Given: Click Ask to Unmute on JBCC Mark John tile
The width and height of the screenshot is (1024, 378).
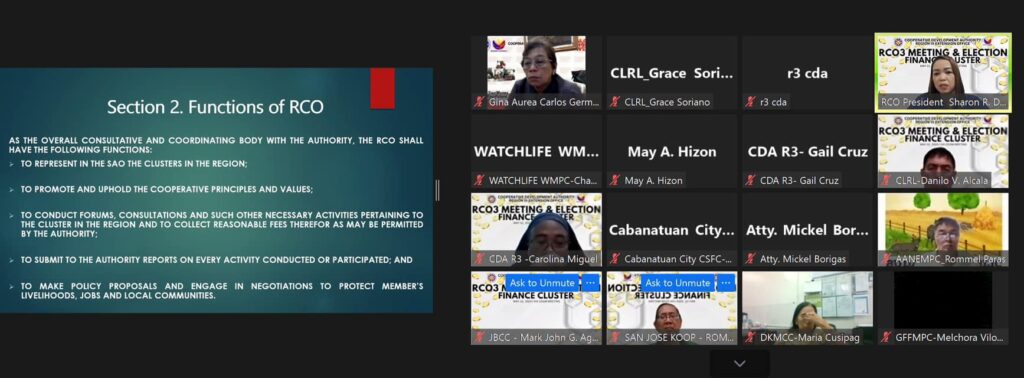Looking at the screenshot, I should [542, 283].
